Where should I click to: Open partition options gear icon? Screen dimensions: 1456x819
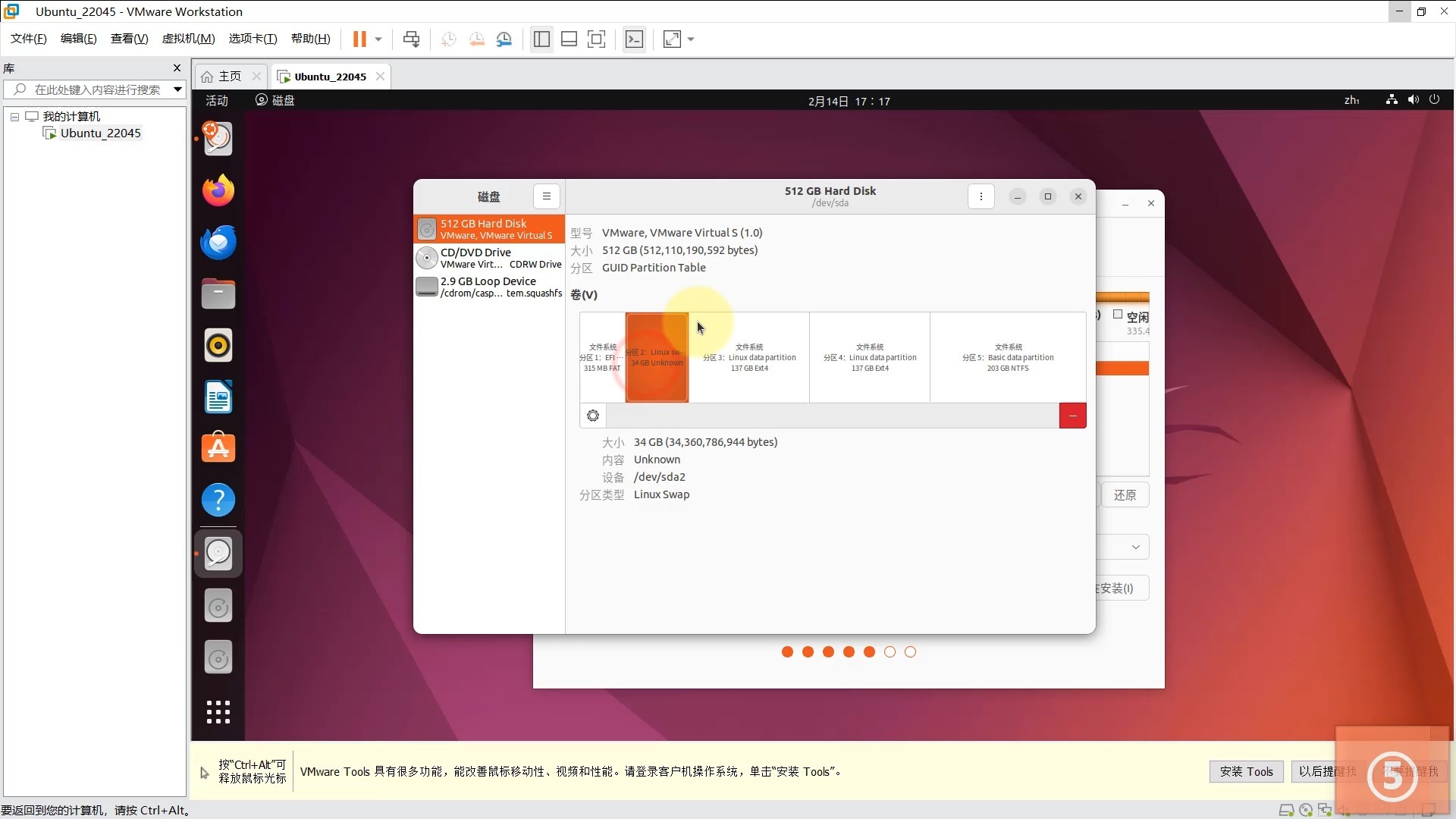coord(593,416)
